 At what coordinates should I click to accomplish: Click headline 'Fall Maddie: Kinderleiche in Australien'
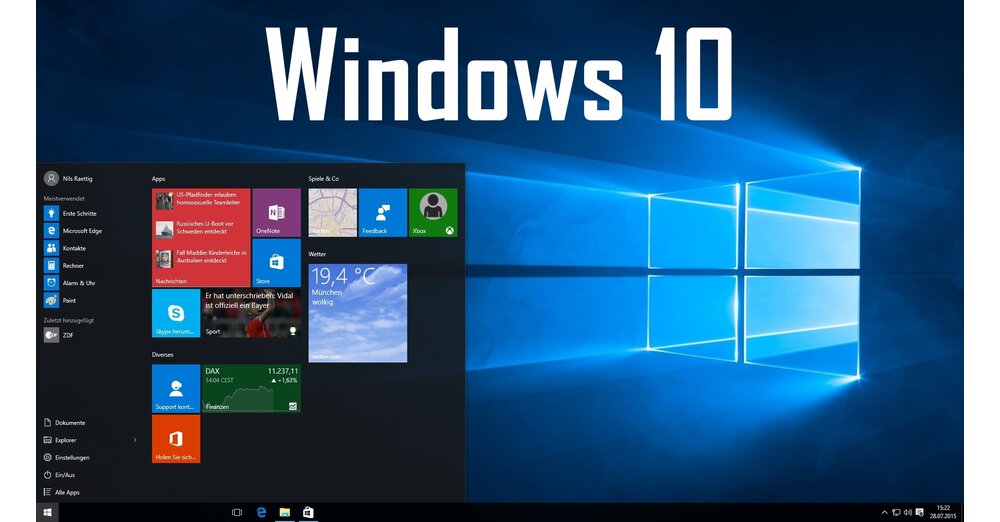212,257
